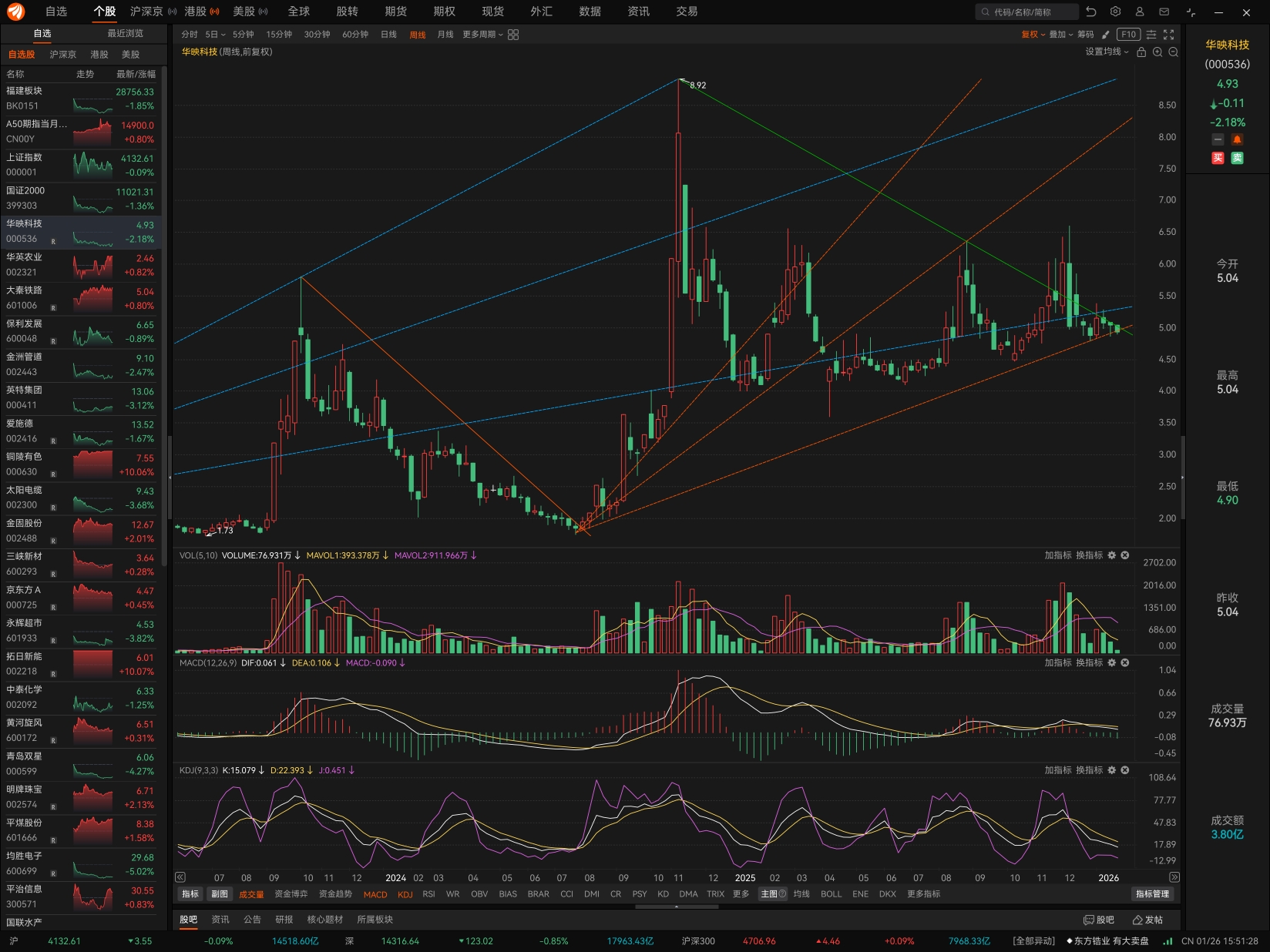Open the multi-chart grid layout icon
Screen dimensions: 1270x952
click(x=513, y=35)
